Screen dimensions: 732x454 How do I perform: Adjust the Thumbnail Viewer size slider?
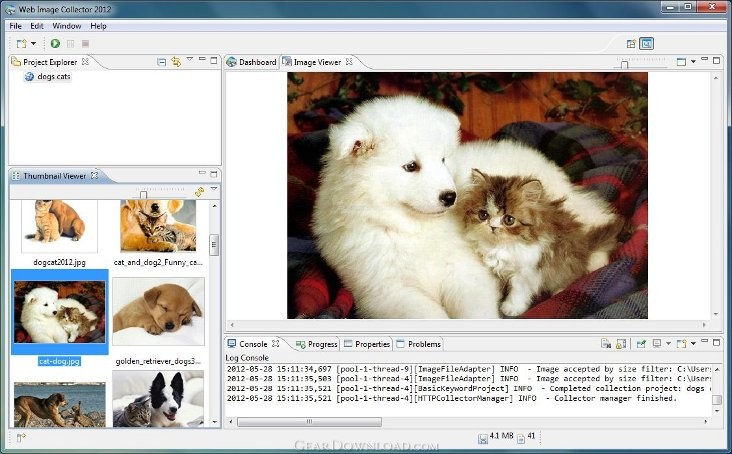(143, 194)
